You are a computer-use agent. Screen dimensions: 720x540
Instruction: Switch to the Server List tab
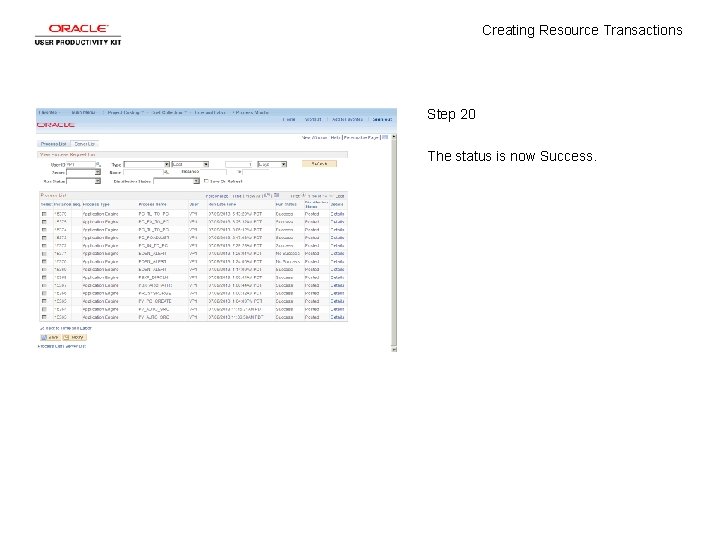click(x=84, y=144)
